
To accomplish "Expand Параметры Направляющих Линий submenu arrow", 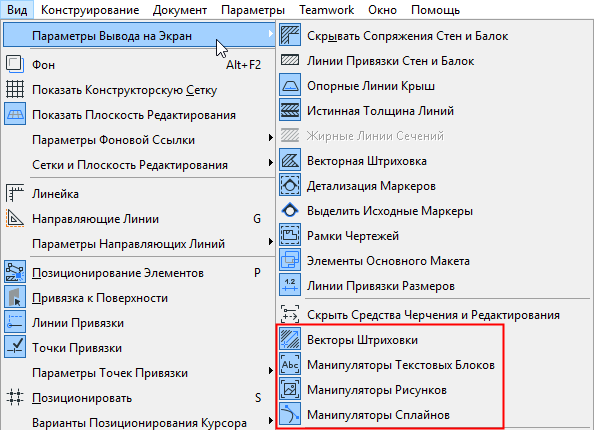I will click(x=270, y=241).
